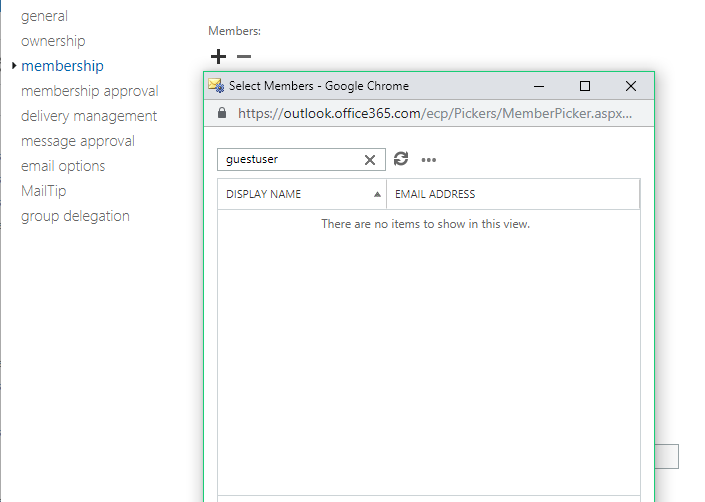Open more options ellipsis menu

tap(428, 160)
